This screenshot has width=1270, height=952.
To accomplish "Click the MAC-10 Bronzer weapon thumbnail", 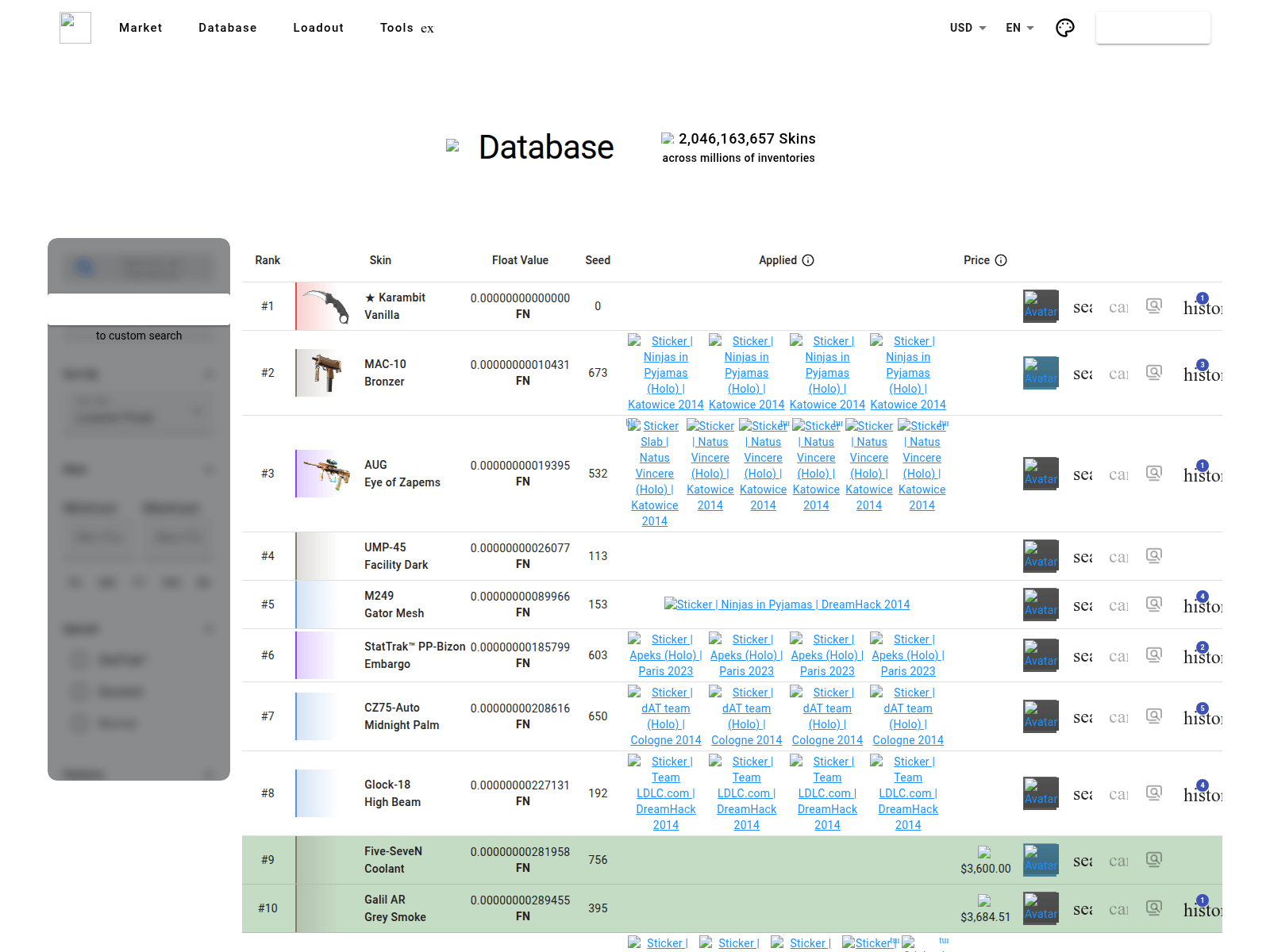I will click(325, 373).
